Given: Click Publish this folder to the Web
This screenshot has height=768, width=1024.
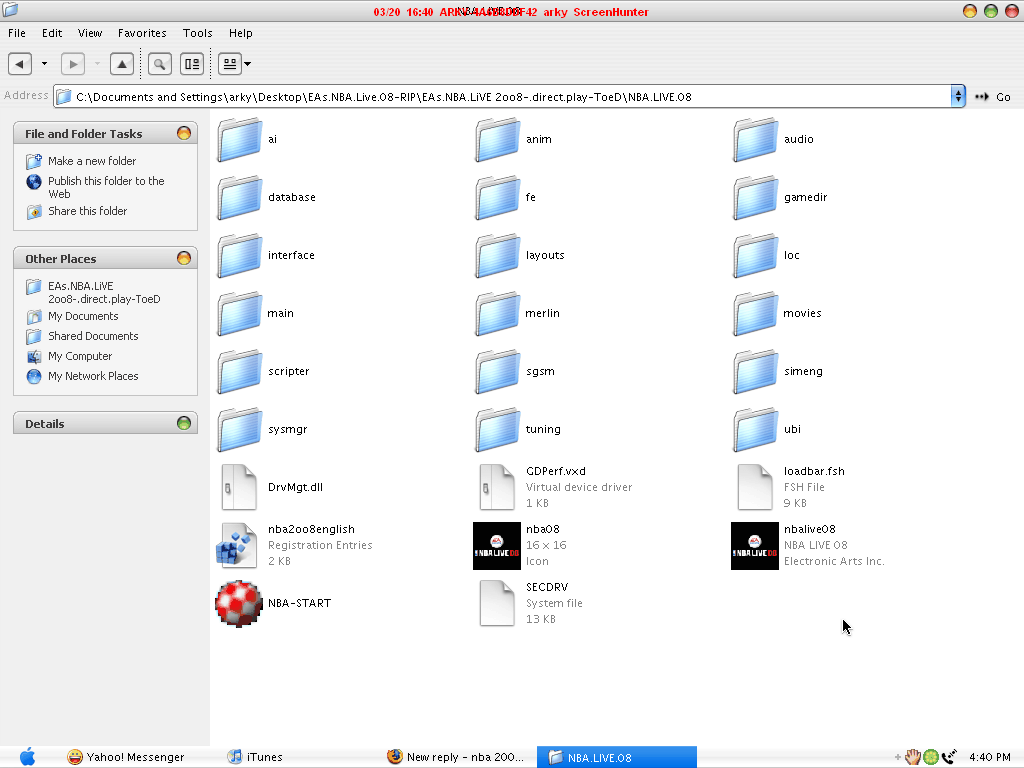Looking at the screenshot, I should pos(106,187).
